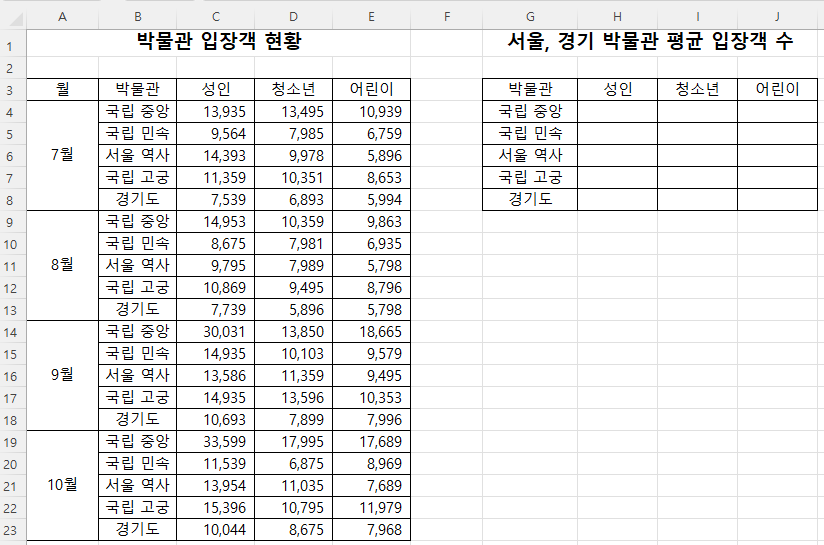Select empty 어린이 cell for 경기도 summary
This screenshot has width=824, height=545.
(778, 200)
